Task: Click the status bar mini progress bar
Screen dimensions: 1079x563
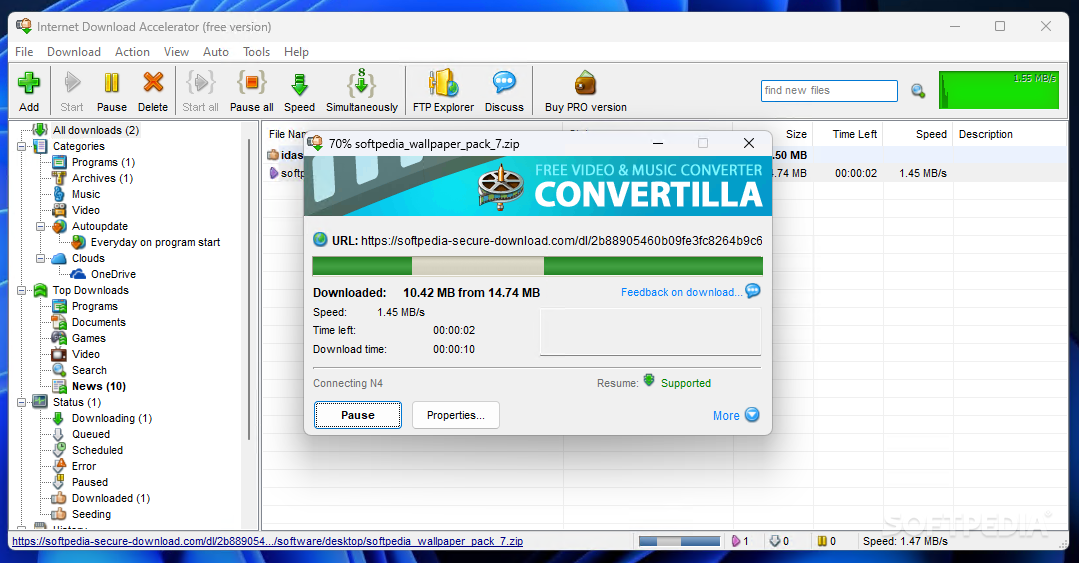Action: (x=679, y=542)
